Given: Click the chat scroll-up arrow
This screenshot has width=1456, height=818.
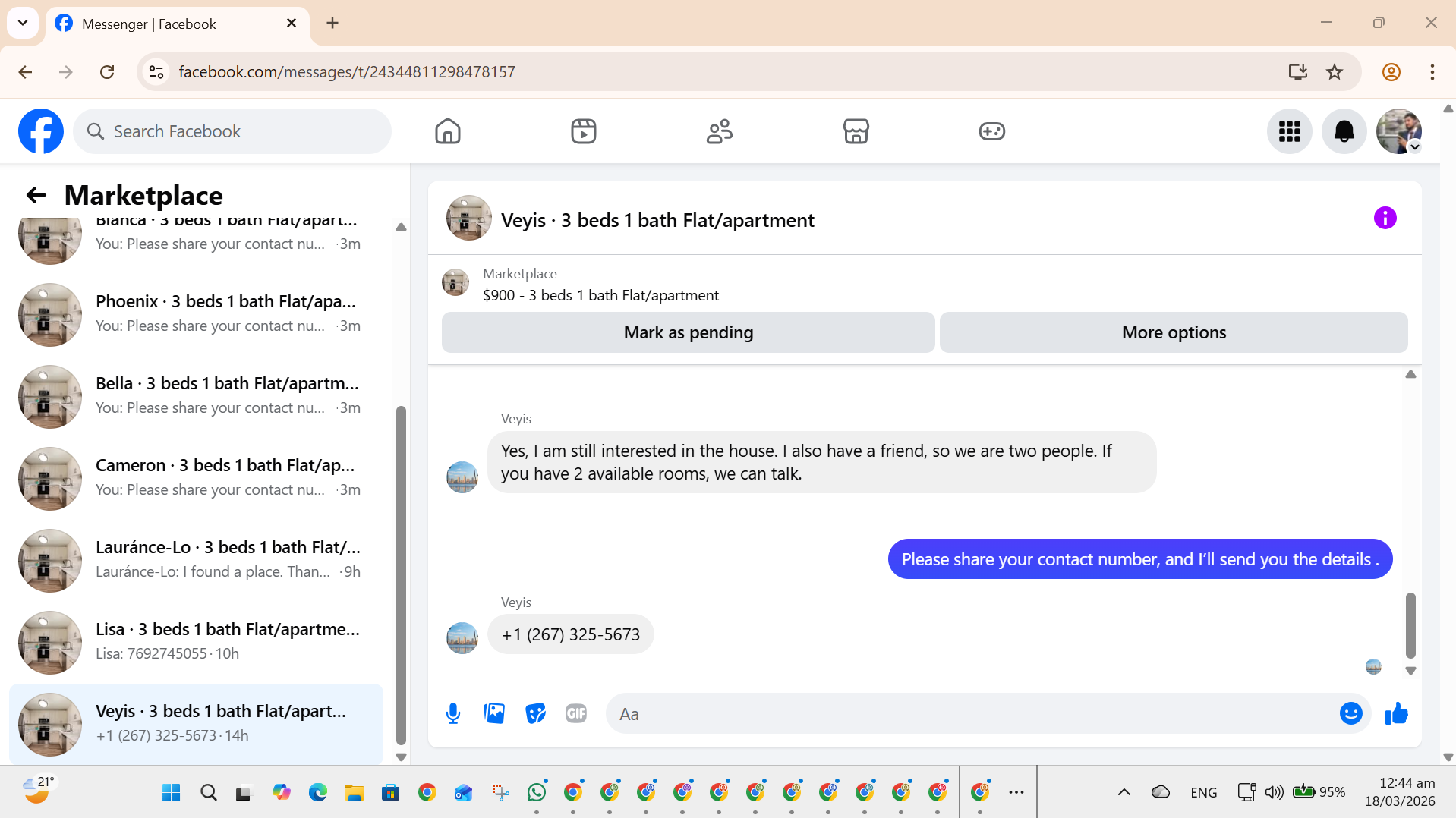Looking at the screenshot, I should click(1410, 374).
